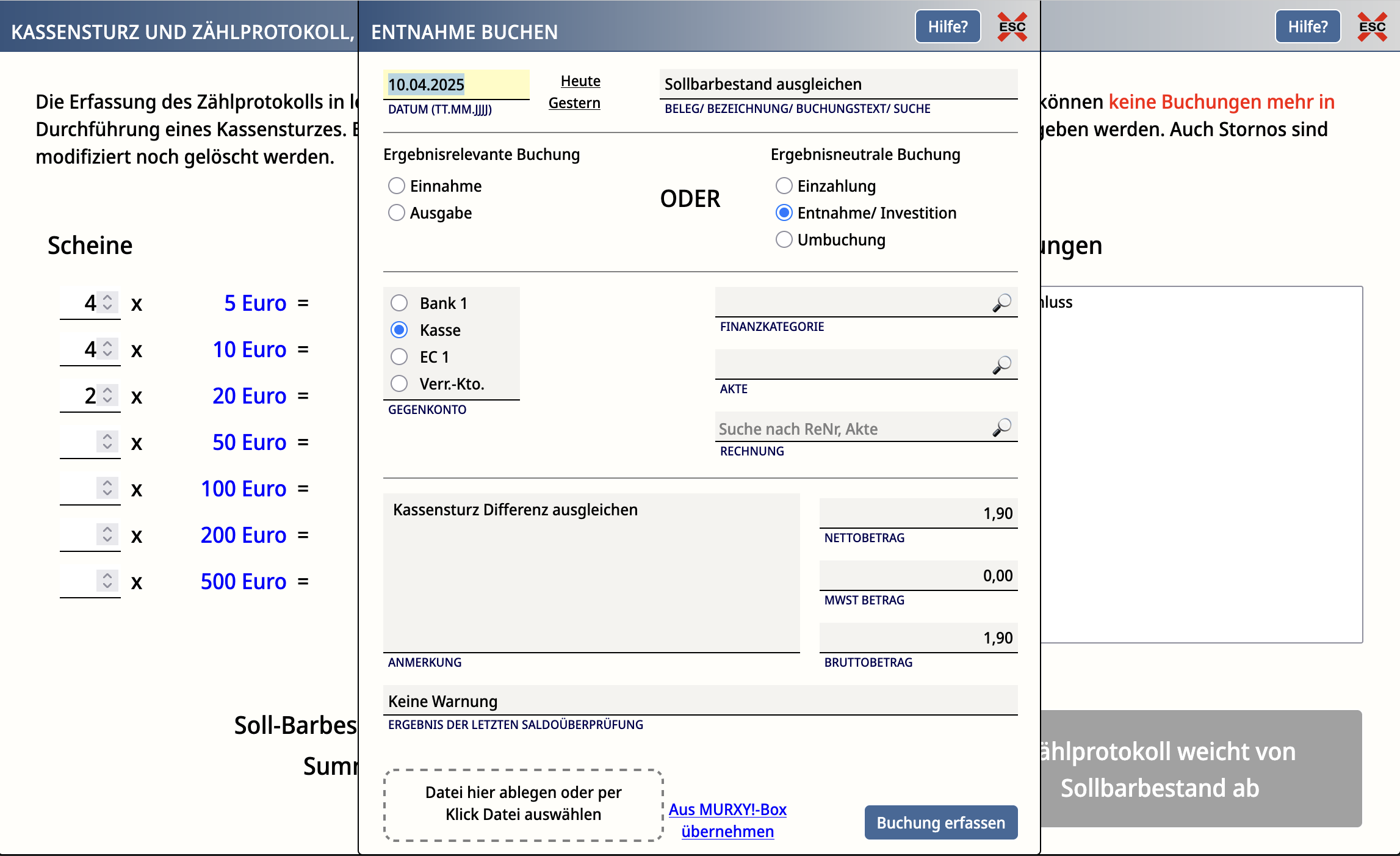The image size is (1400, 856).
Task: Click 20 Euro denomination label
Action: [250, 396]
